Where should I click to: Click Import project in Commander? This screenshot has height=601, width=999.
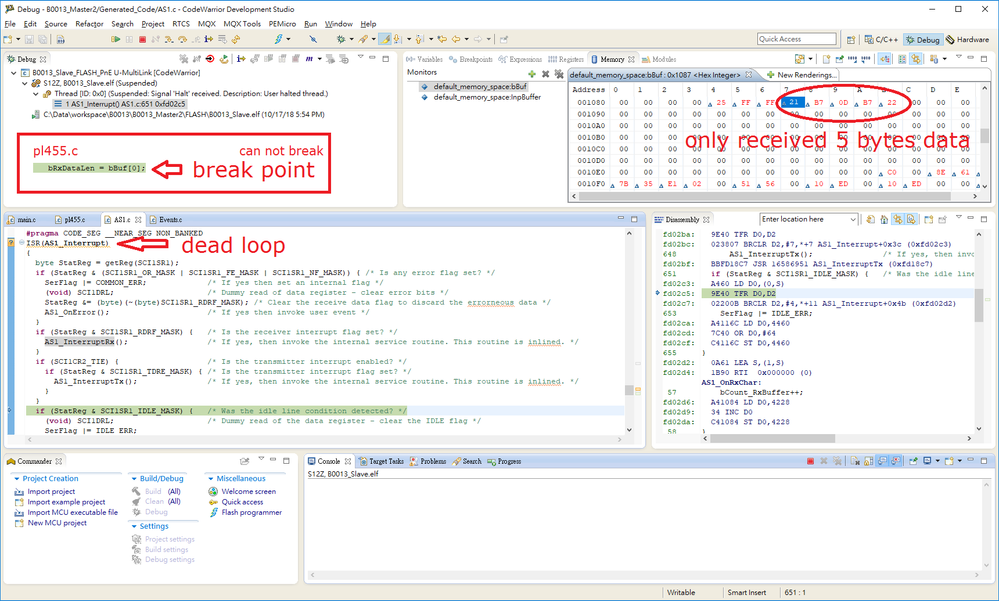tap(51, 491)
